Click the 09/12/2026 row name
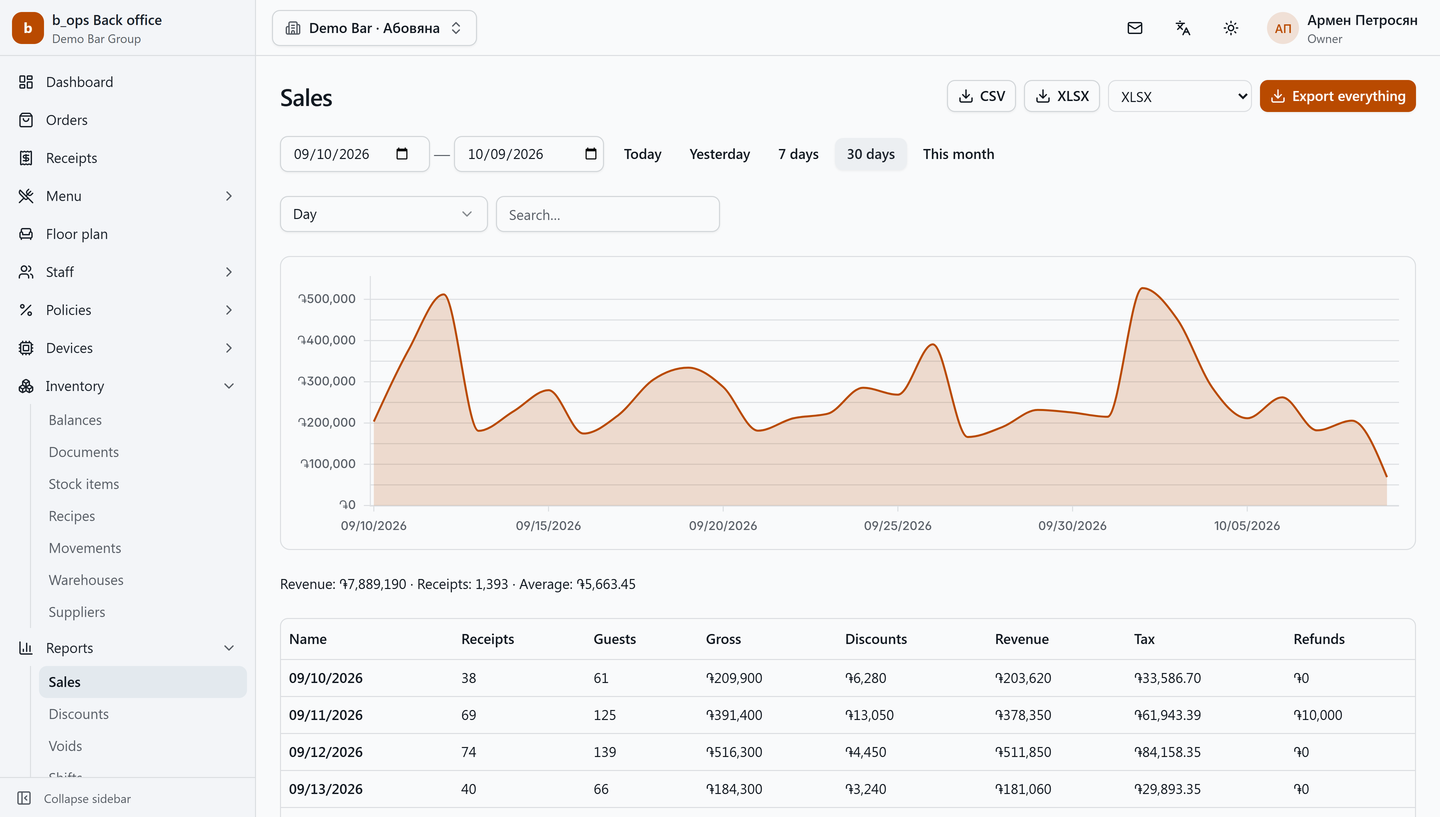Screen dimensions: 1440x817 pos(326,752)
